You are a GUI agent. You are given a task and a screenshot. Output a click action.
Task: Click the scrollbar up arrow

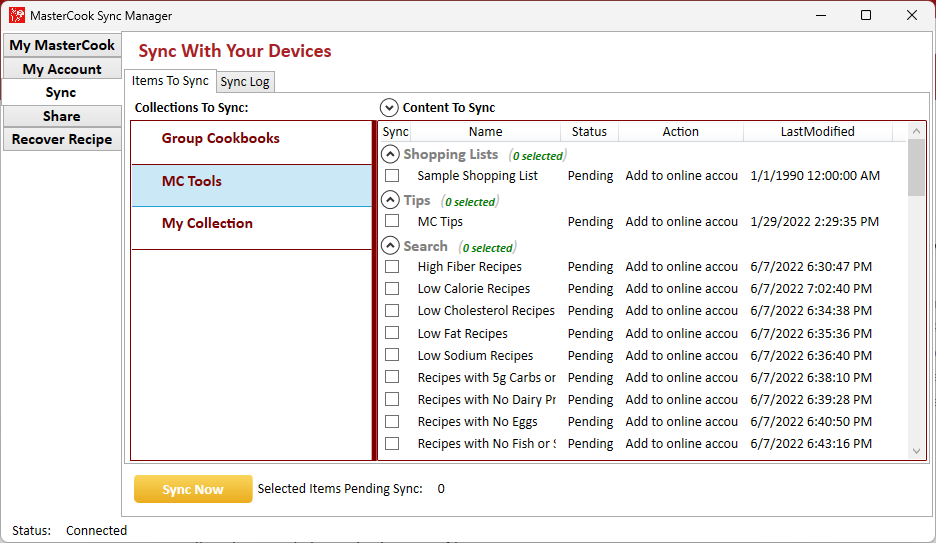[916, 130]
